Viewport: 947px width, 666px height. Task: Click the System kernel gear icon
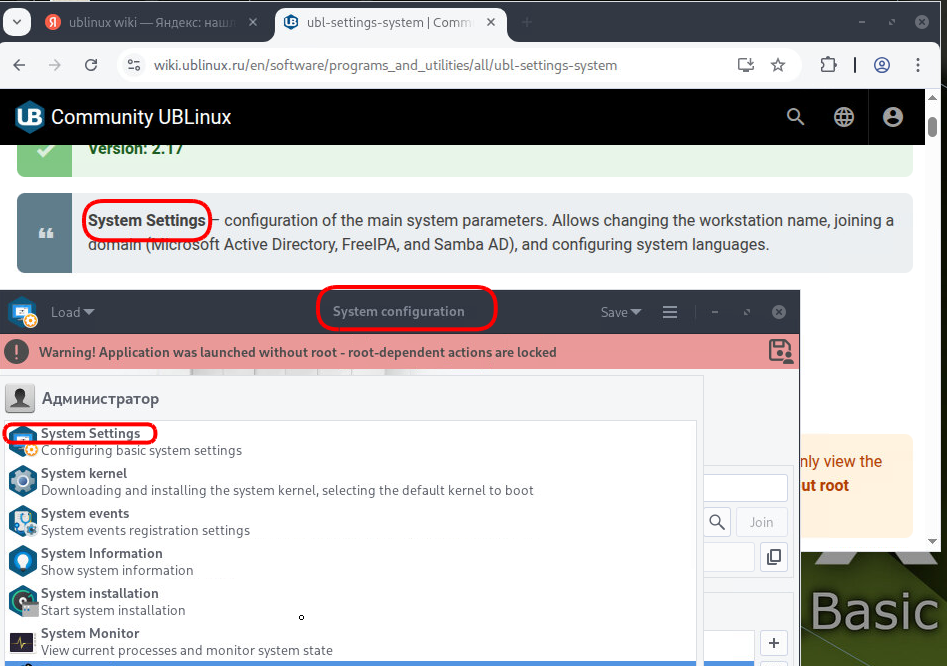point(23,481)
